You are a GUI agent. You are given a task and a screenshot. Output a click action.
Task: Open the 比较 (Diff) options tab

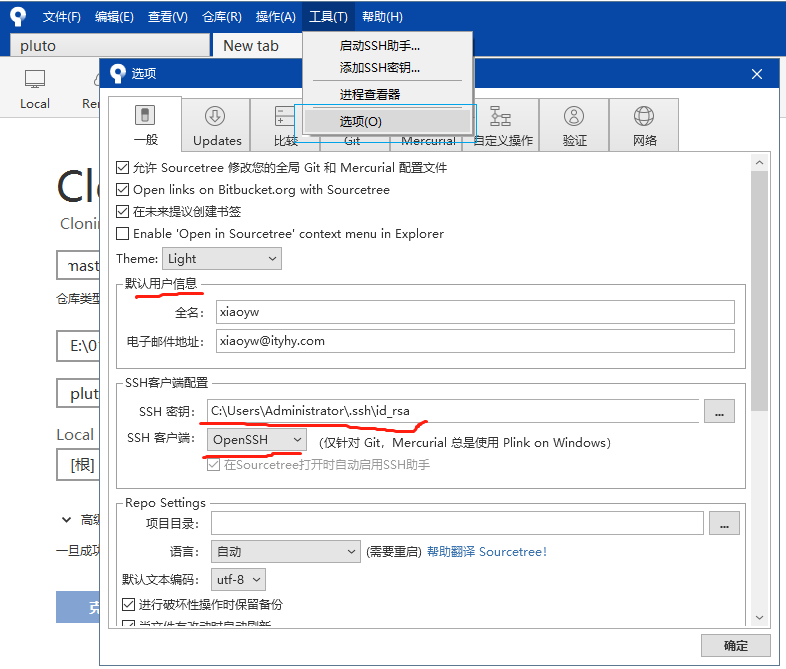pyautogui.click(x=285, y=125)
